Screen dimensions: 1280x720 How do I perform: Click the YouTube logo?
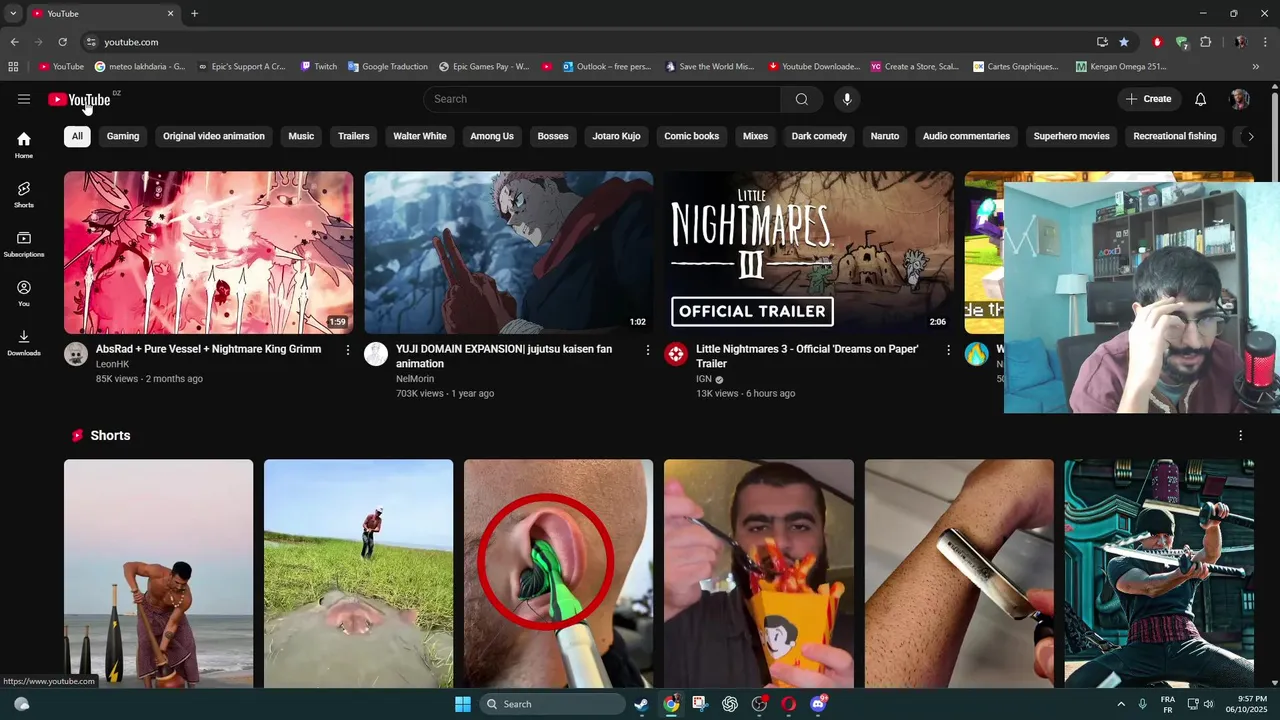click(79, 99)
